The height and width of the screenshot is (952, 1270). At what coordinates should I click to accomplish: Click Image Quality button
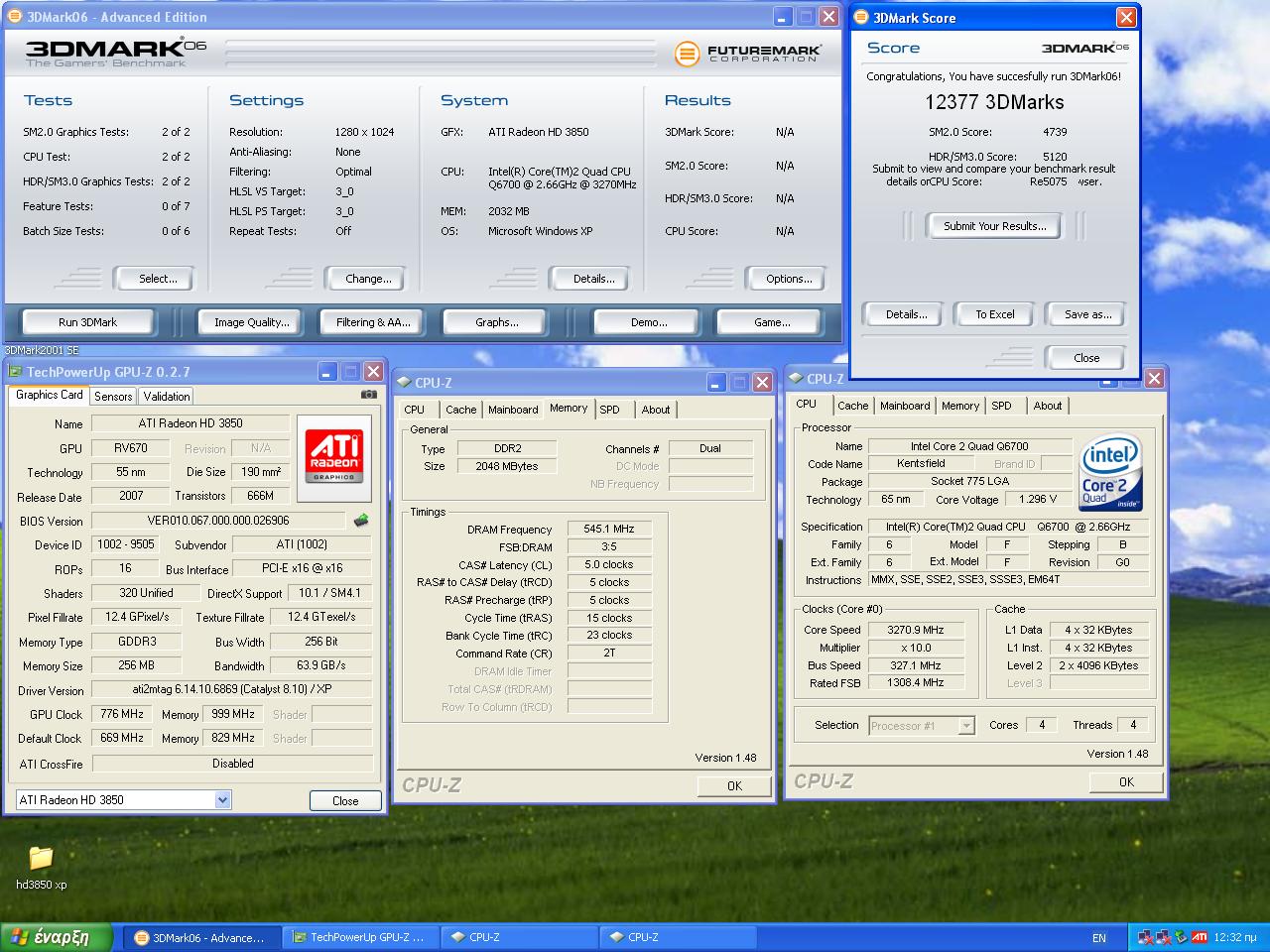[x=252, y=322]
